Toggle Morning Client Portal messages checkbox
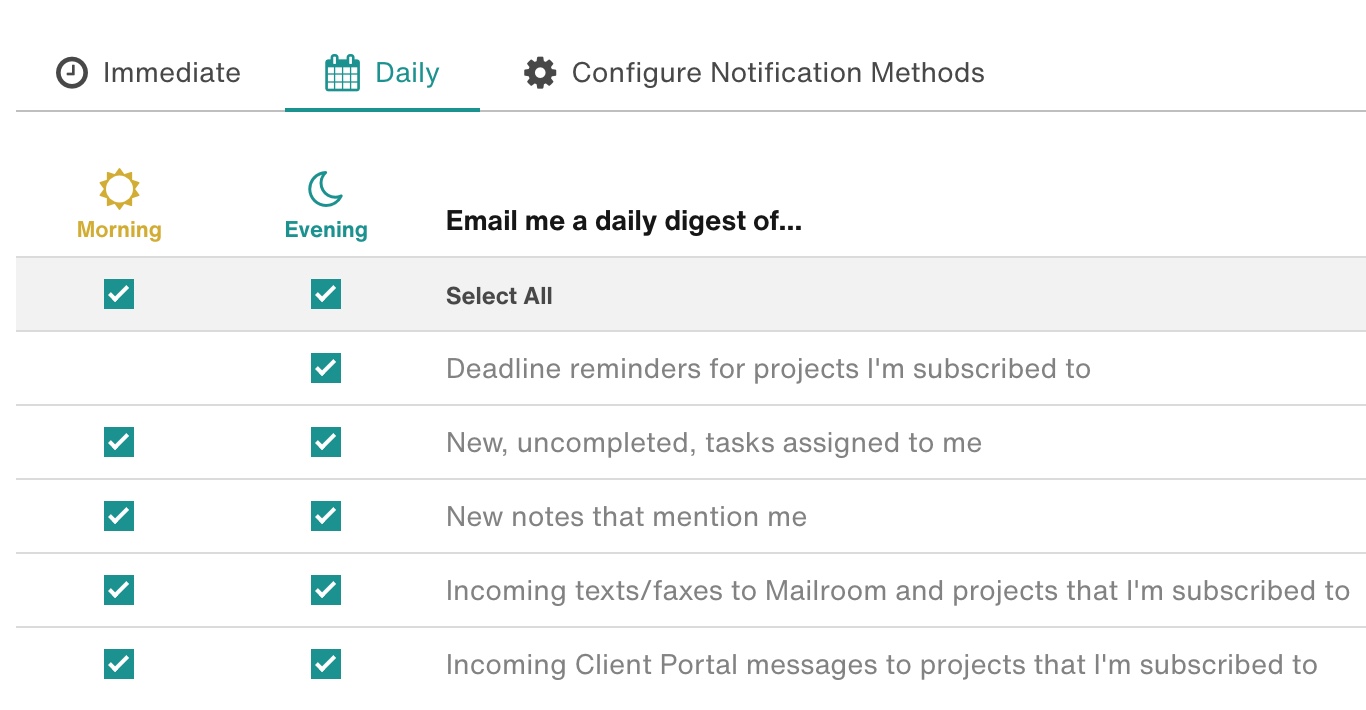The image size is (1366, 710). pyautogui.click(x=119, y=664)
